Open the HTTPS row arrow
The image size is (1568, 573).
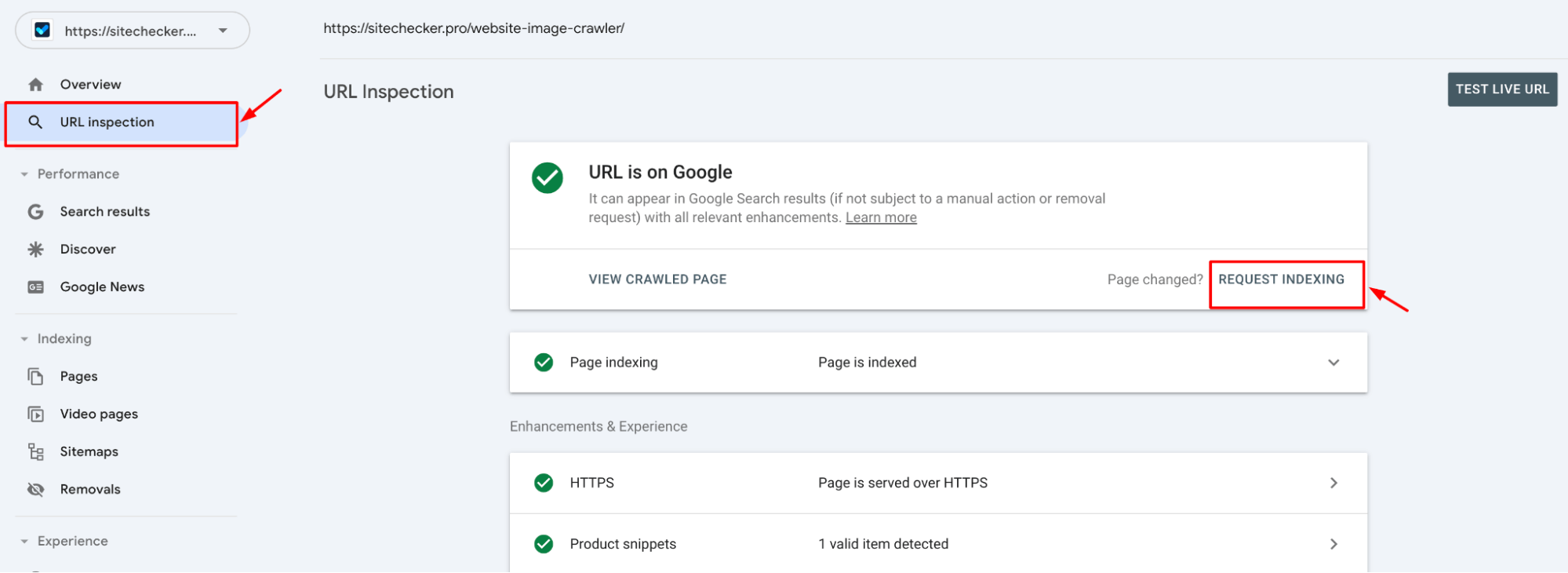(1333, 483)
